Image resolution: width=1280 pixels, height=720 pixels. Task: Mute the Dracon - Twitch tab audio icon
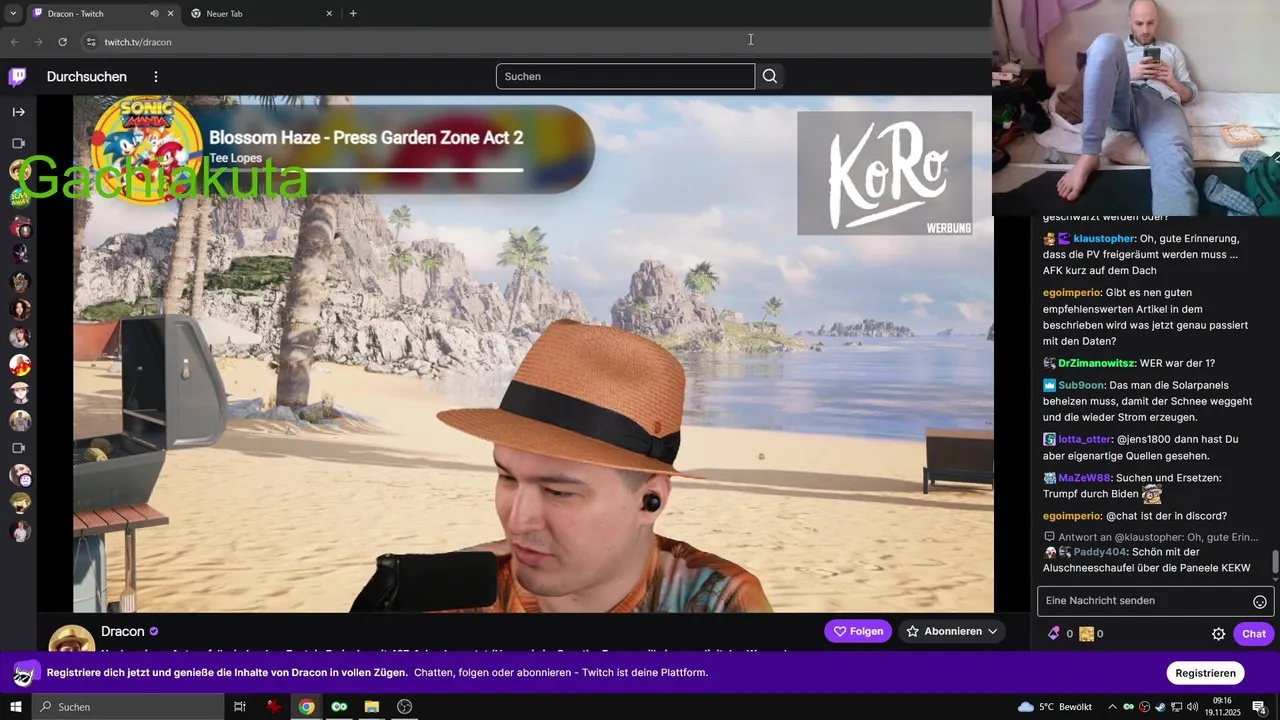[x=154, y=14]
